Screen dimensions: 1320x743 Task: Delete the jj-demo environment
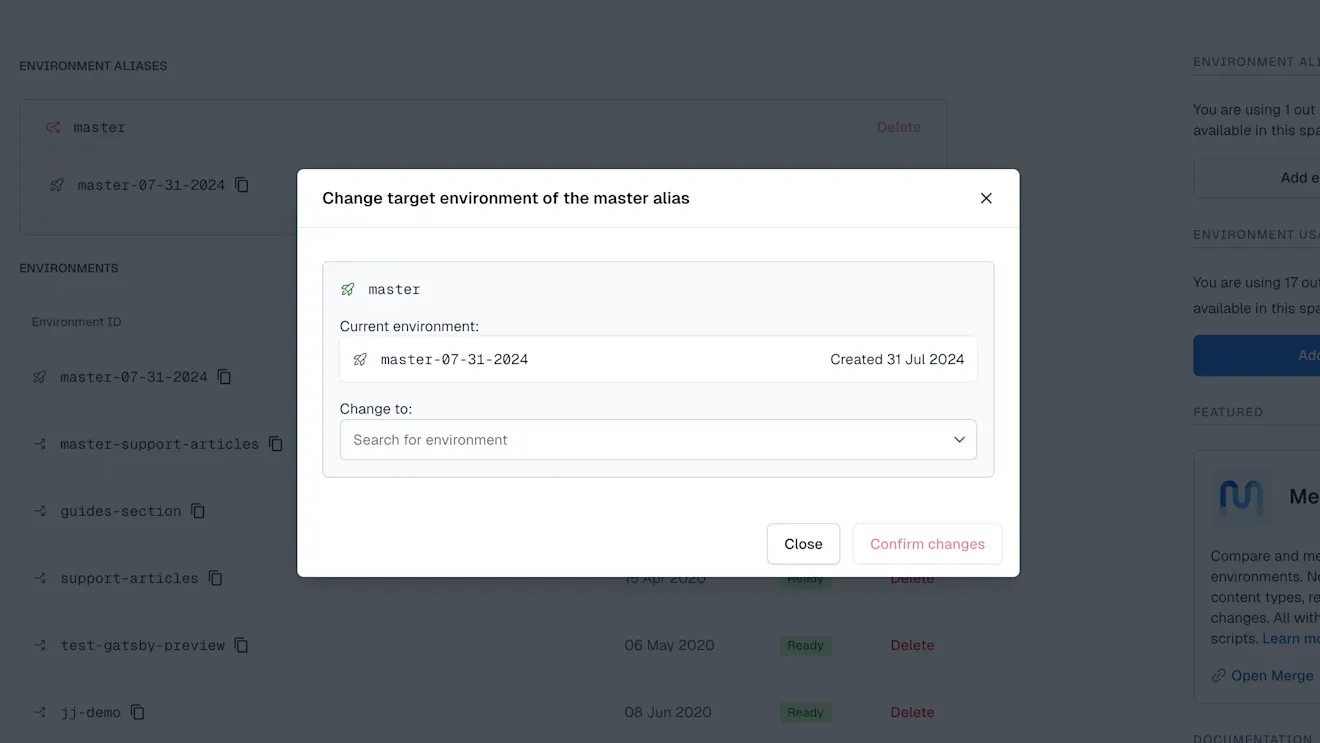point(912,712)
